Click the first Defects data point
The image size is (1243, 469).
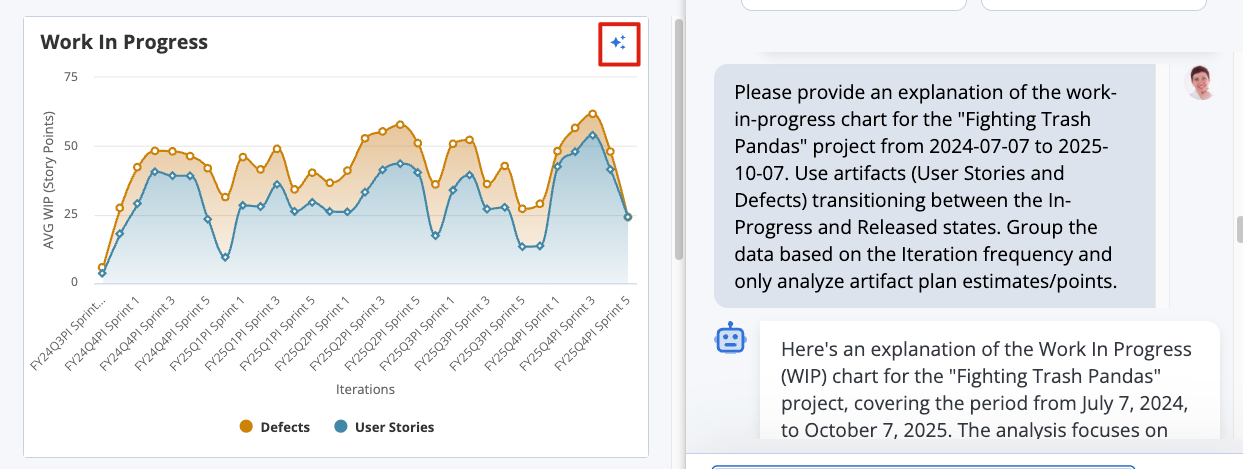click(102, 267)
